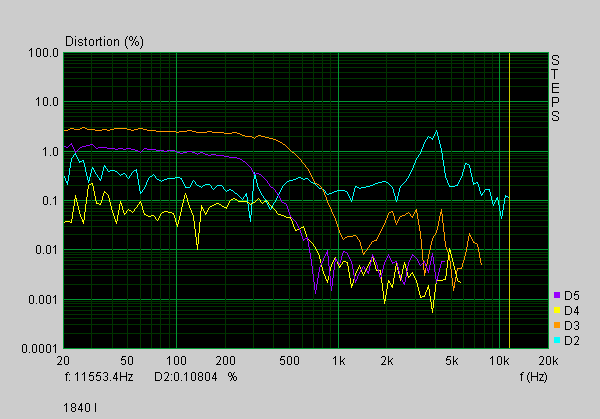Click the orange D3 legend swatch

tap(557, 325)
